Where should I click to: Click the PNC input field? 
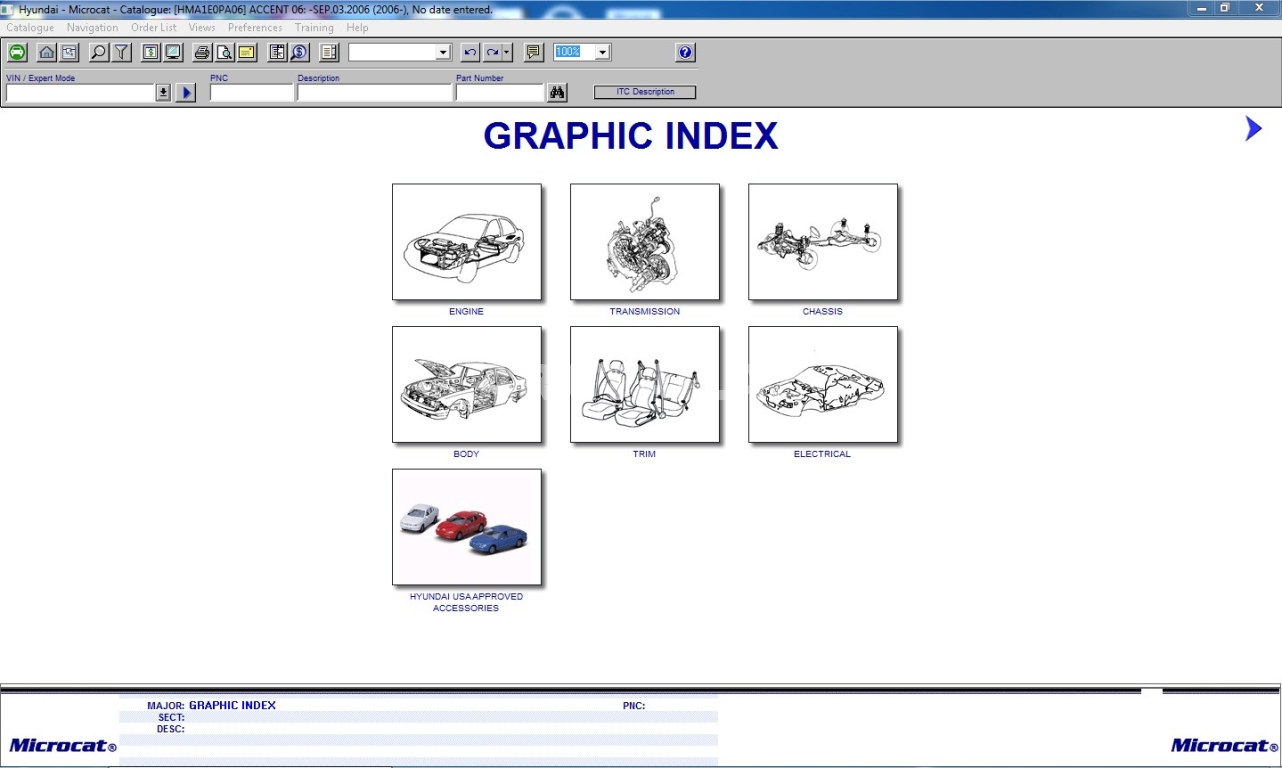coord(252,93)
